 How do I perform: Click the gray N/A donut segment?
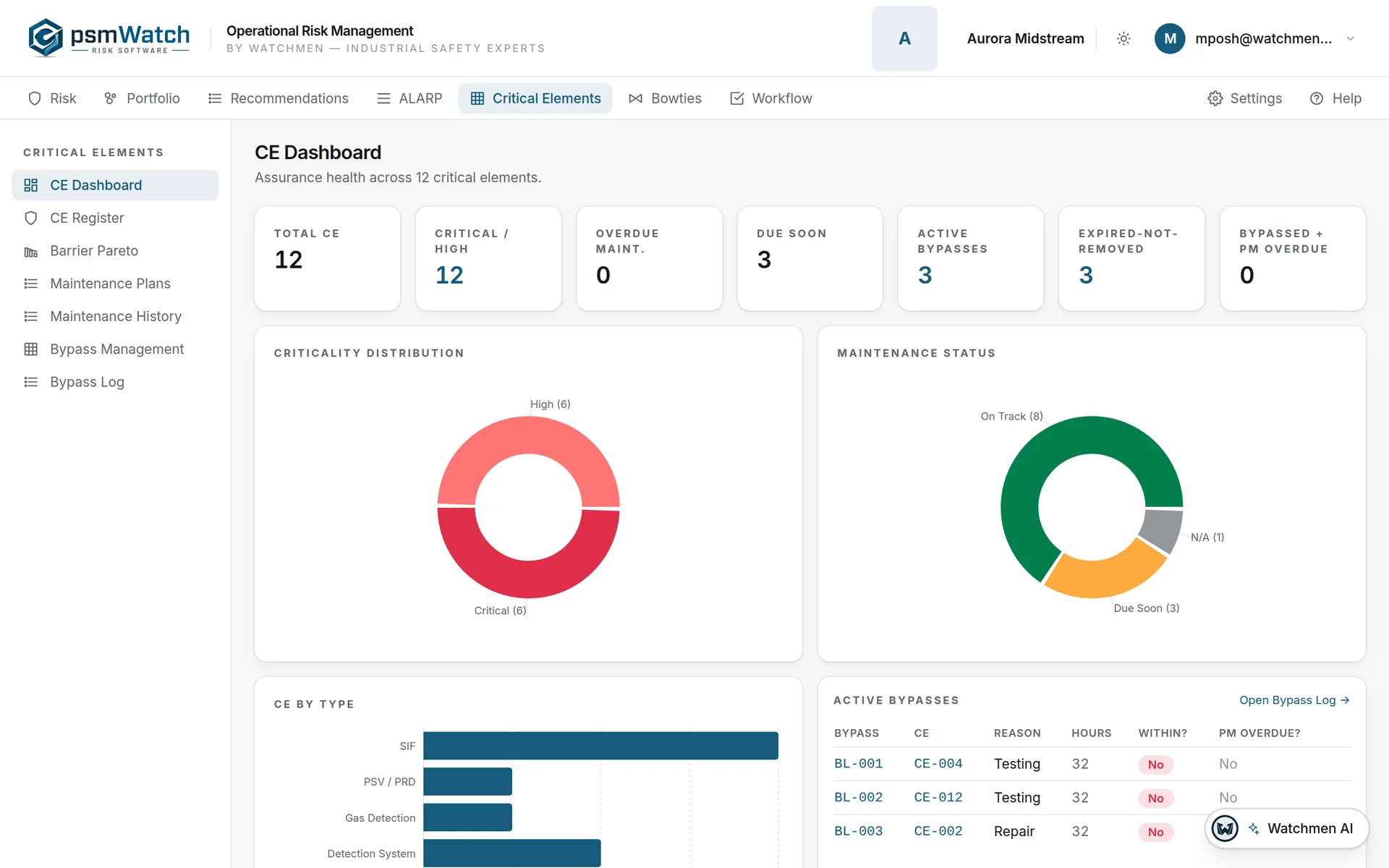click(x=1163, y=530)
